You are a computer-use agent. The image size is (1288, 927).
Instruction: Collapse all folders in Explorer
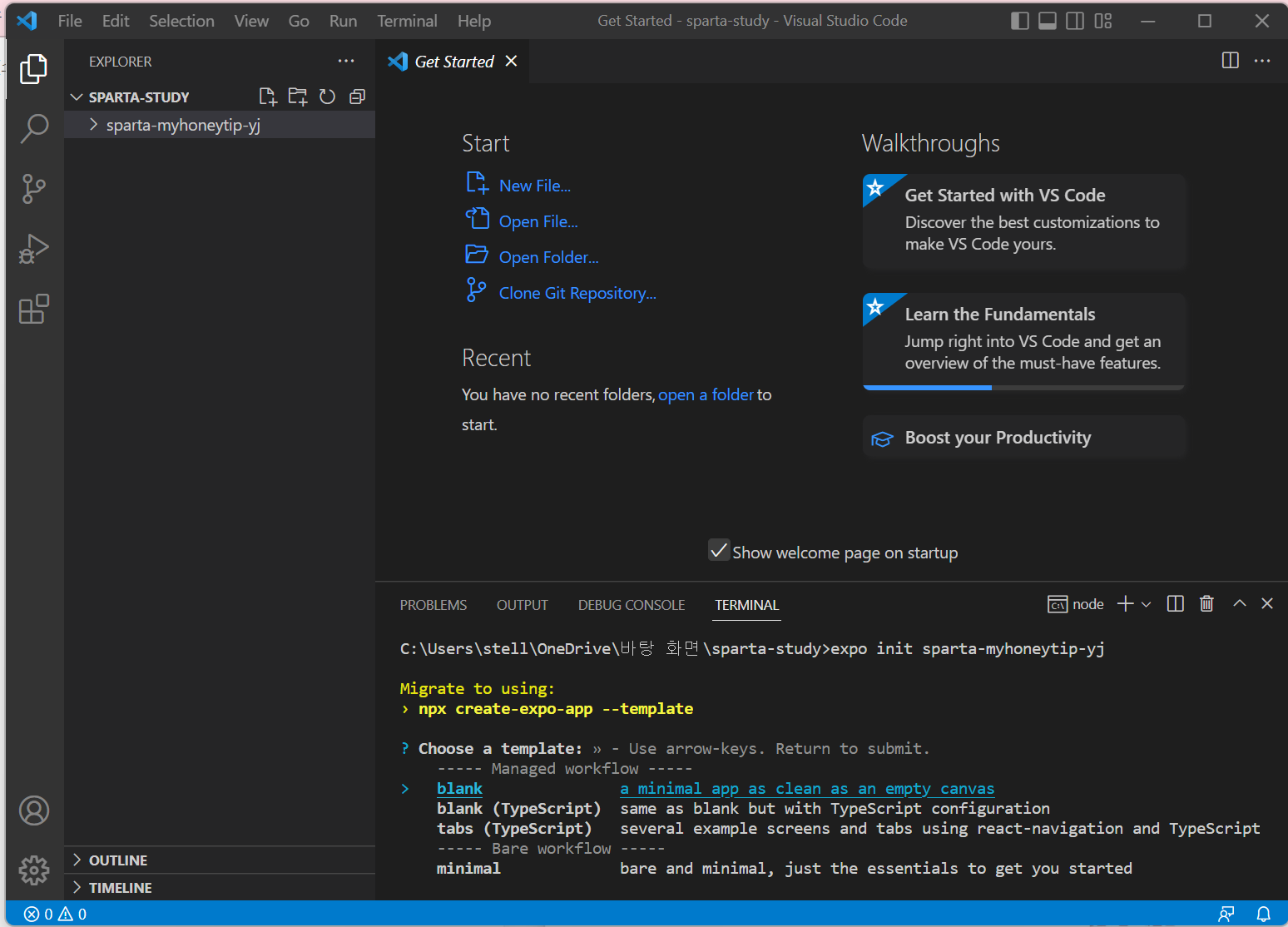tap(358, 97)
